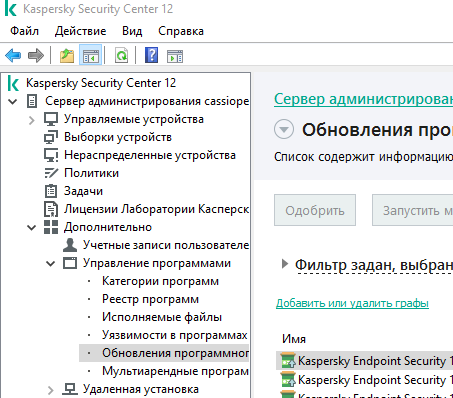This screenshot has width=453, height=398.
Task: Select Нераспределенные устройства in tree
Action: (x=150, y=155)
